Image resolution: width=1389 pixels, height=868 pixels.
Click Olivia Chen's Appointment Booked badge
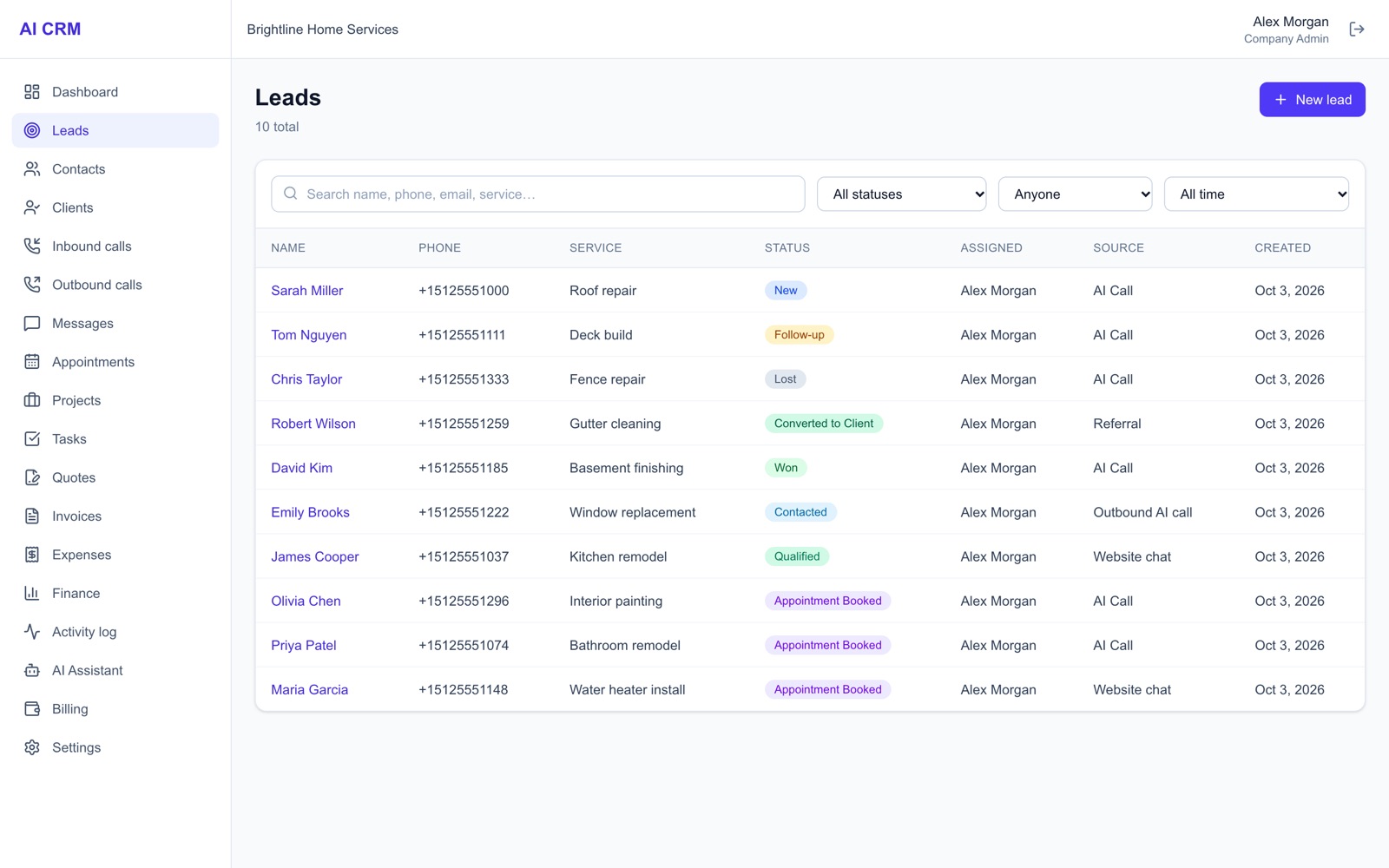click(827, 601)
